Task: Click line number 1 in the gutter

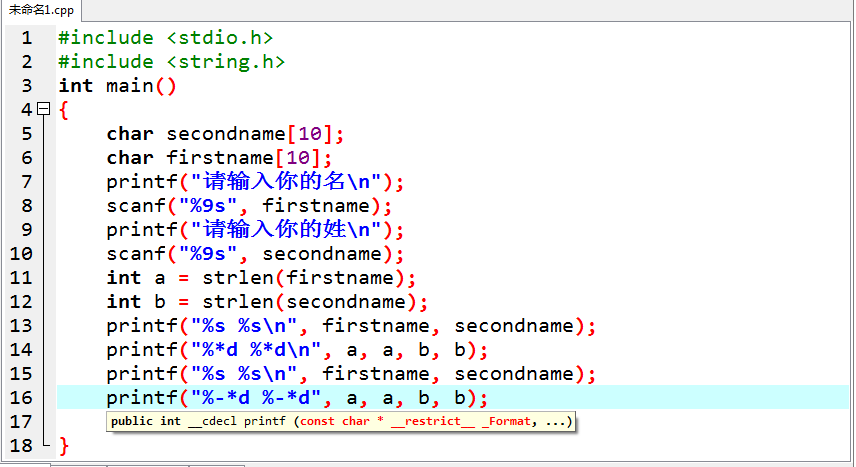Action: [x=27, y=38]
